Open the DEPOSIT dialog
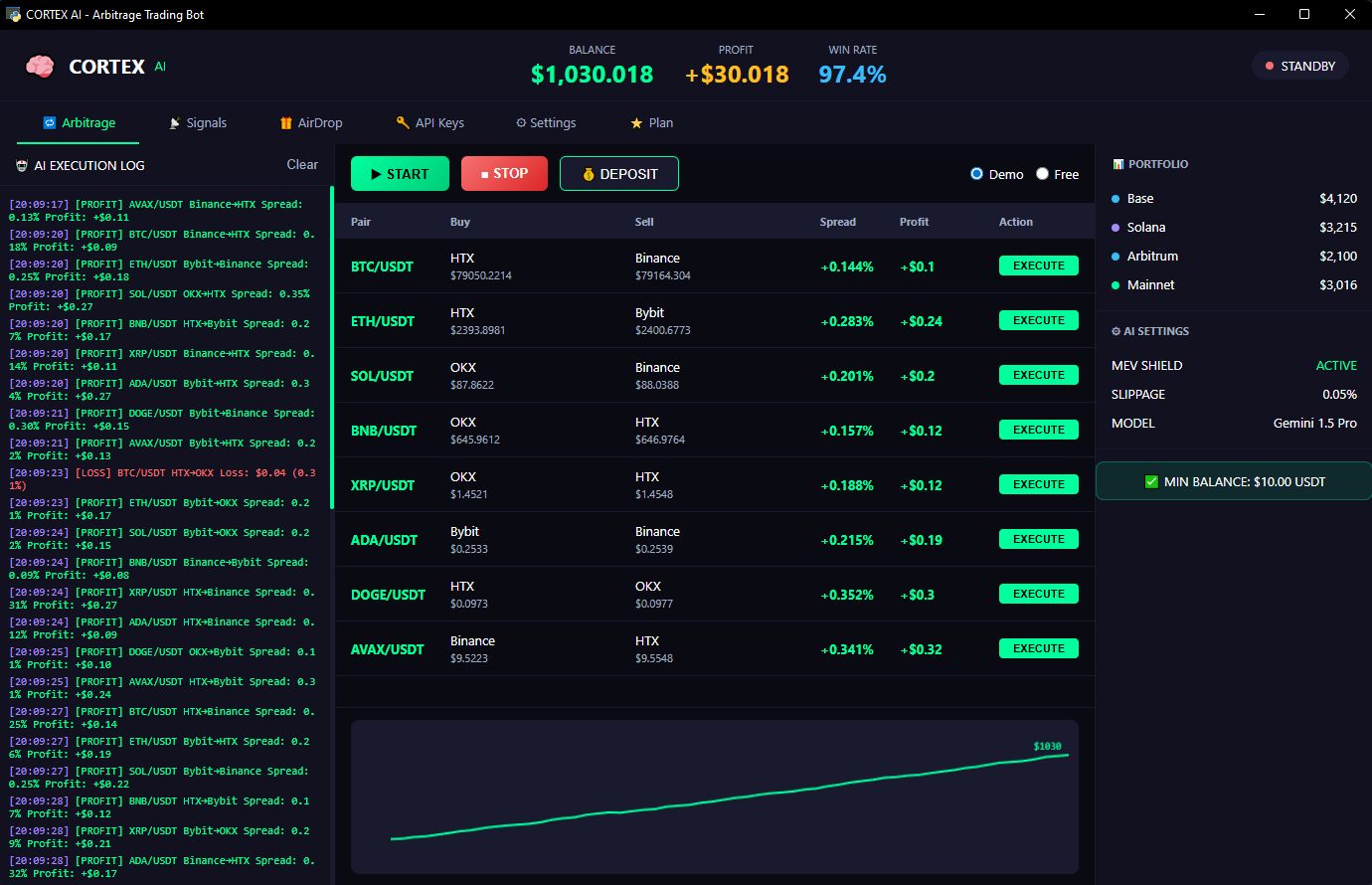 tap(619, 174)
